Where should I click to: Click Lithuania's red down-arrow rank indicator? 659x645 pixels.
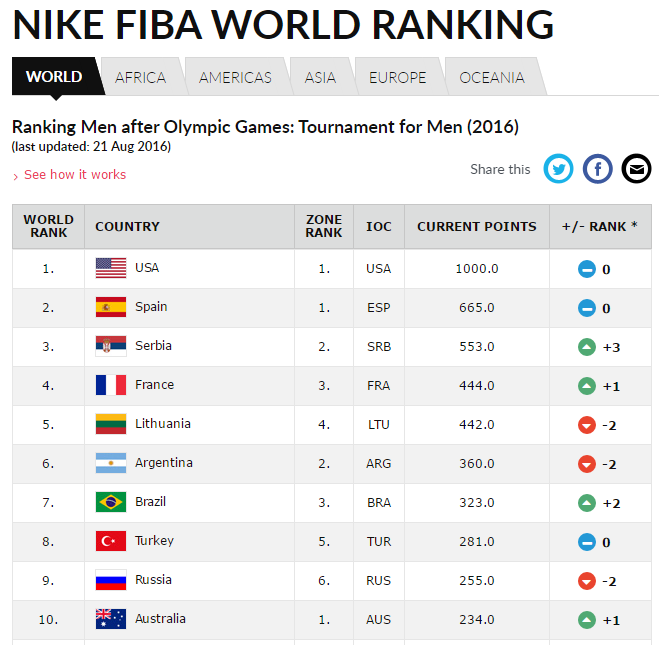pos(587,425)
